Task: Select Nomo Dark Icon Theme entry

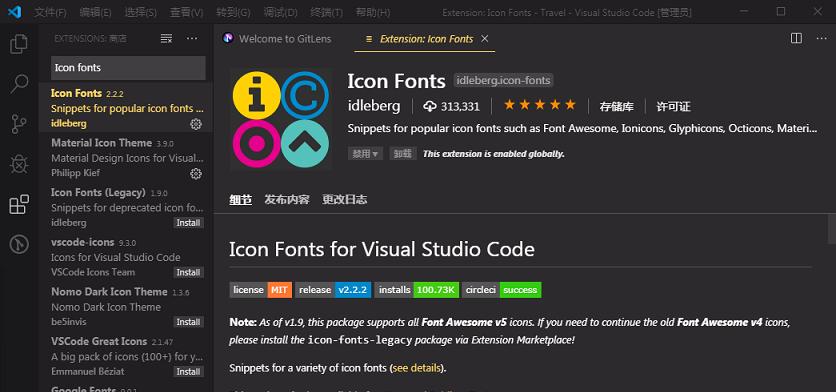Action: point(126,306)
